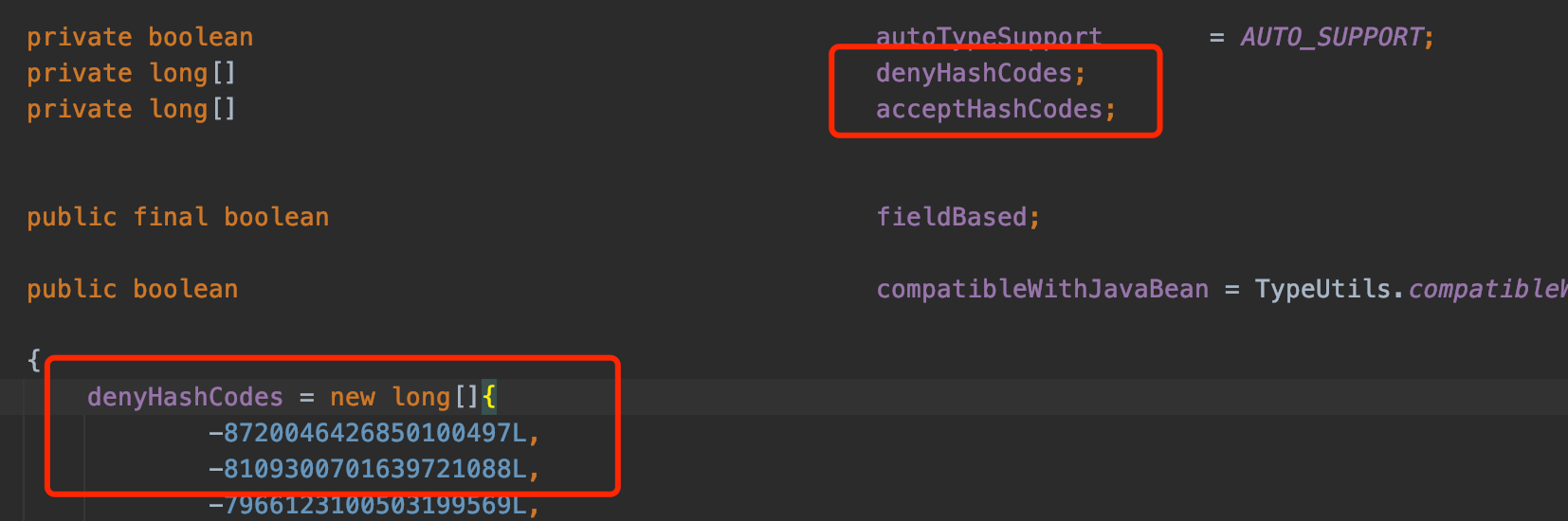Click the acceptHashCodes field declaration
Screen dimensions: 1568x521
point(995,109)
